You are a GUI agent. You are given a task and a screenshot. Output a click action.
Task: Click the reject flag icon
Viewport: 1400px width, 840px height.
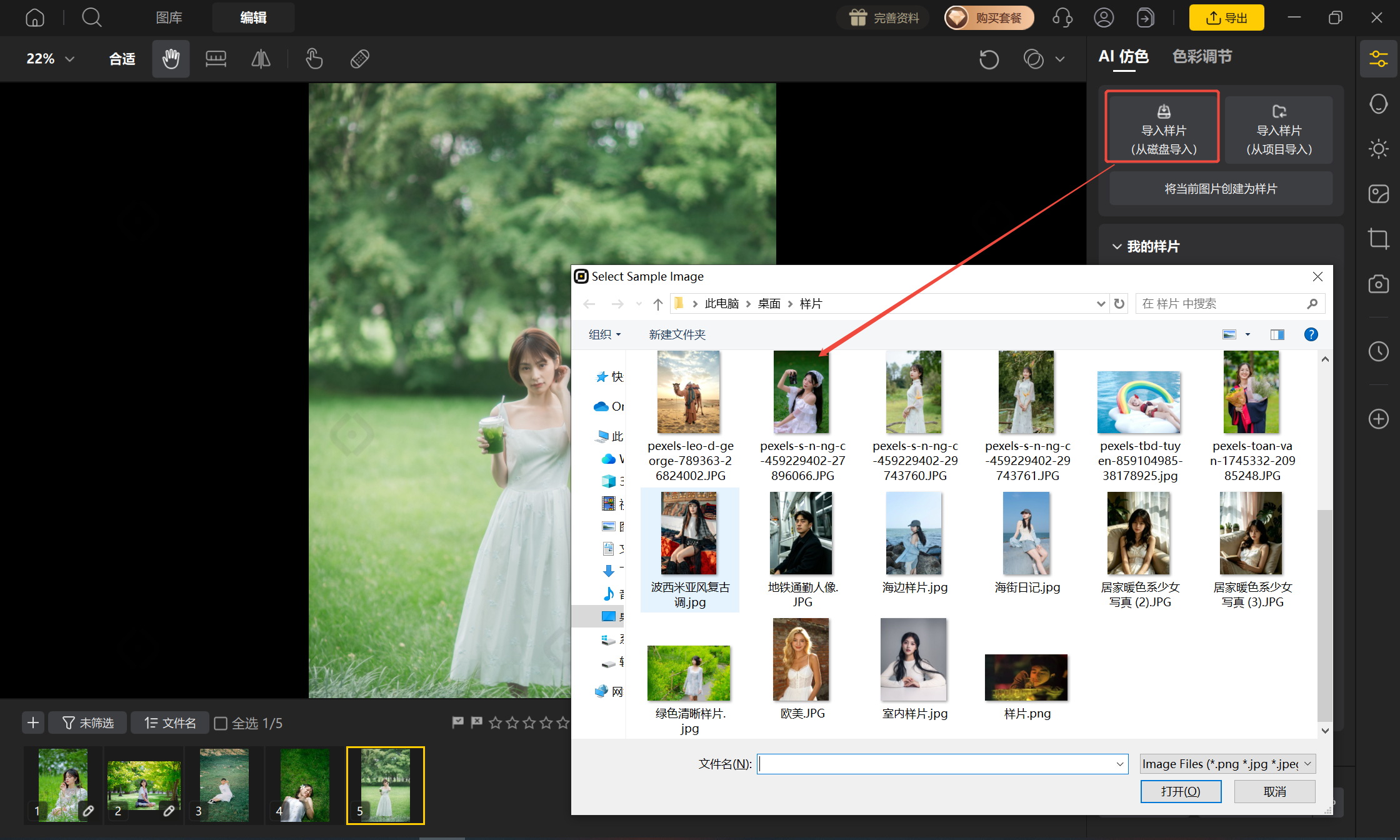pyautogui.click(x=476, y=722)
